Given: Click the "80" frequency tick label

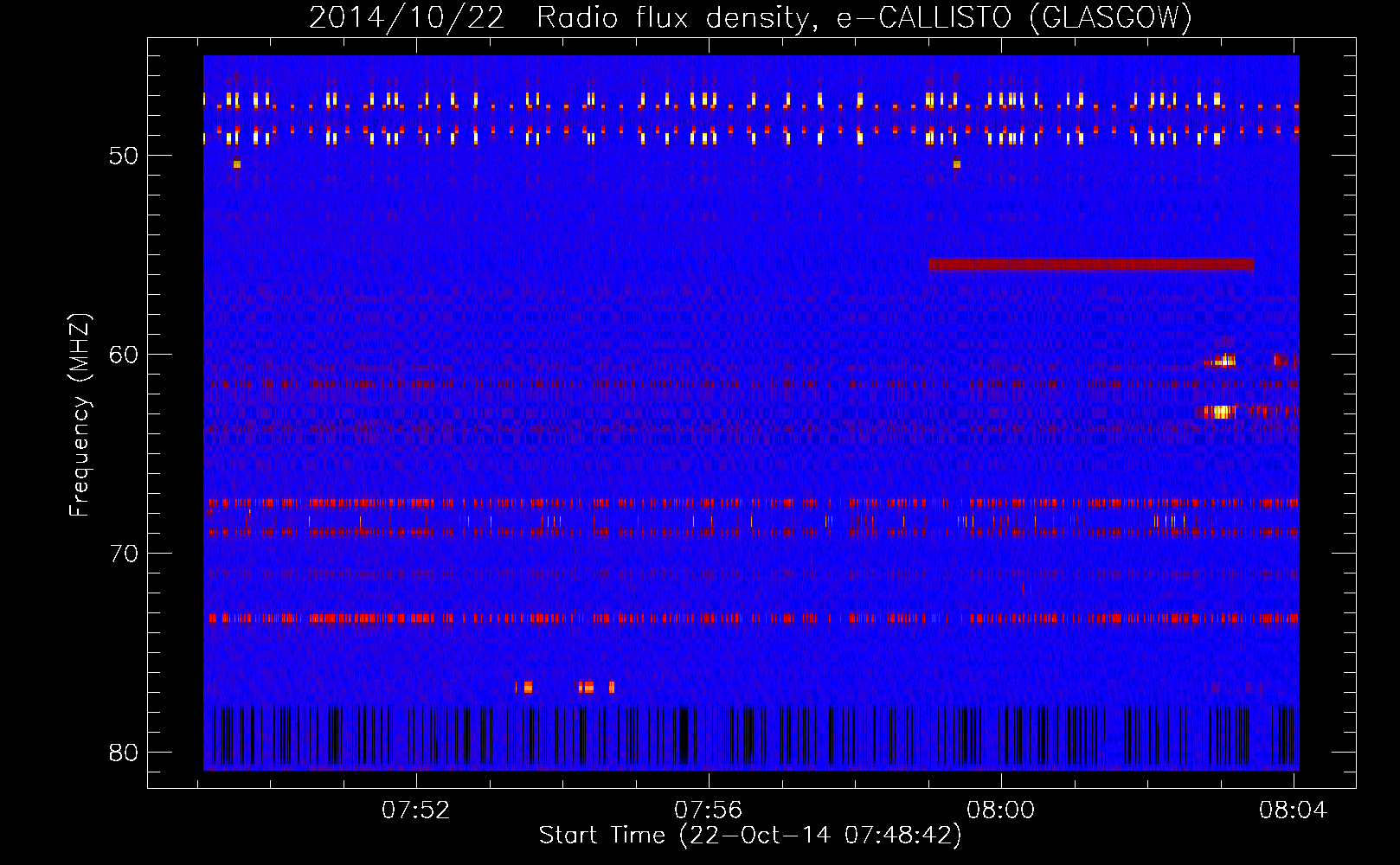Looking at the screenshot, I should pos(124,753).
